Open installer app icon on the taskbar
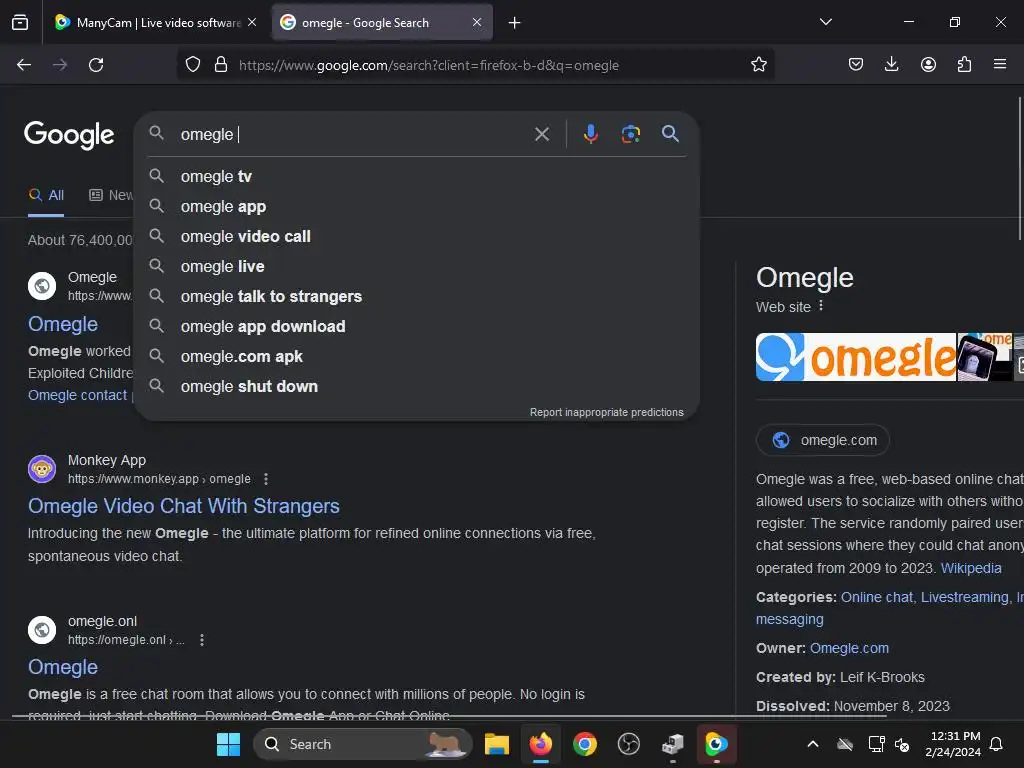The image size is (1024, 768). [x=672, y=744]
